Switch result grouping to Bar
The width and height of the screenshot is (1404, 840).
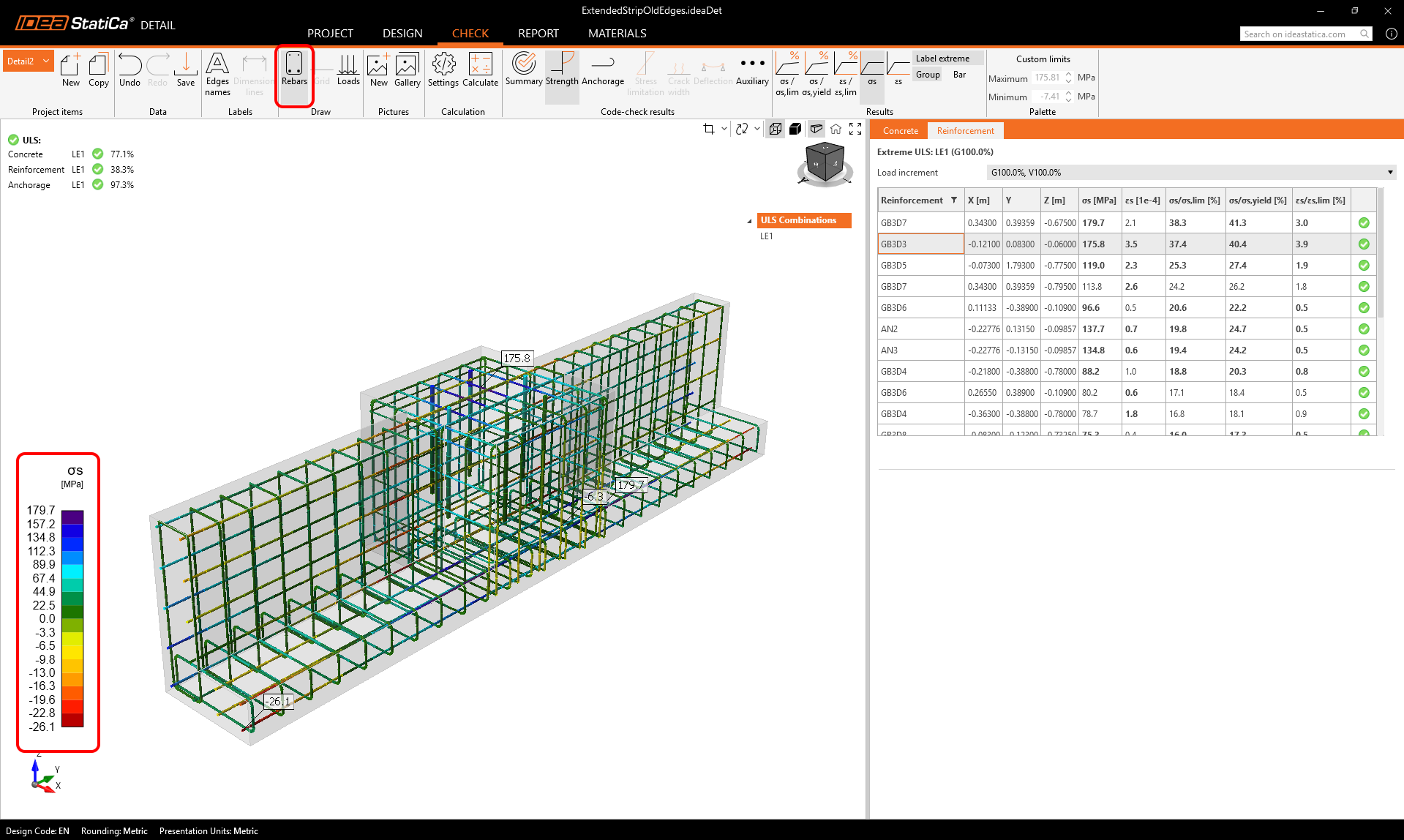point(959,75)
